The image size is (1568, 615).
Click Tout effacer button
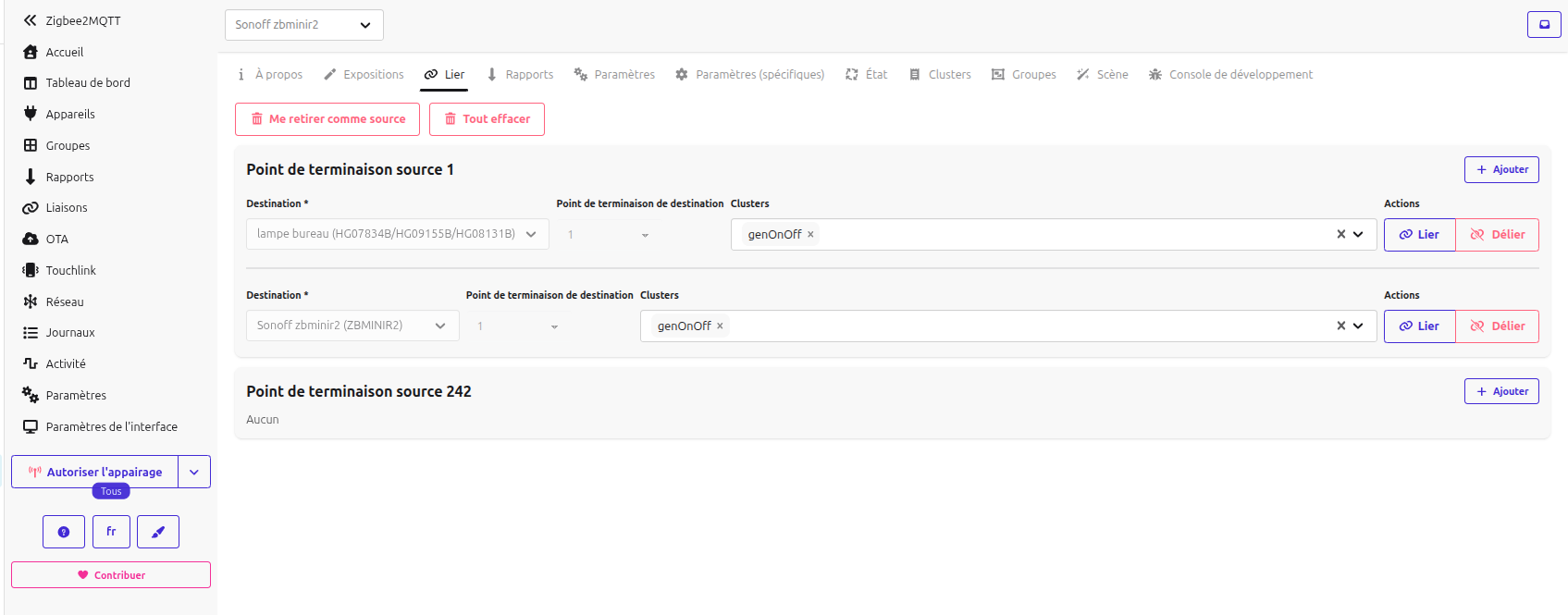tap(487, 119)
